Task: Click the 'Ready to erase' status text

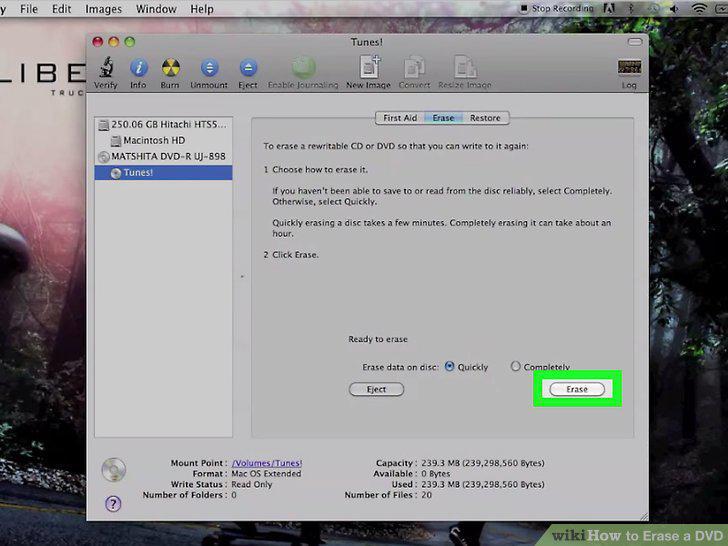Action: 378,339
